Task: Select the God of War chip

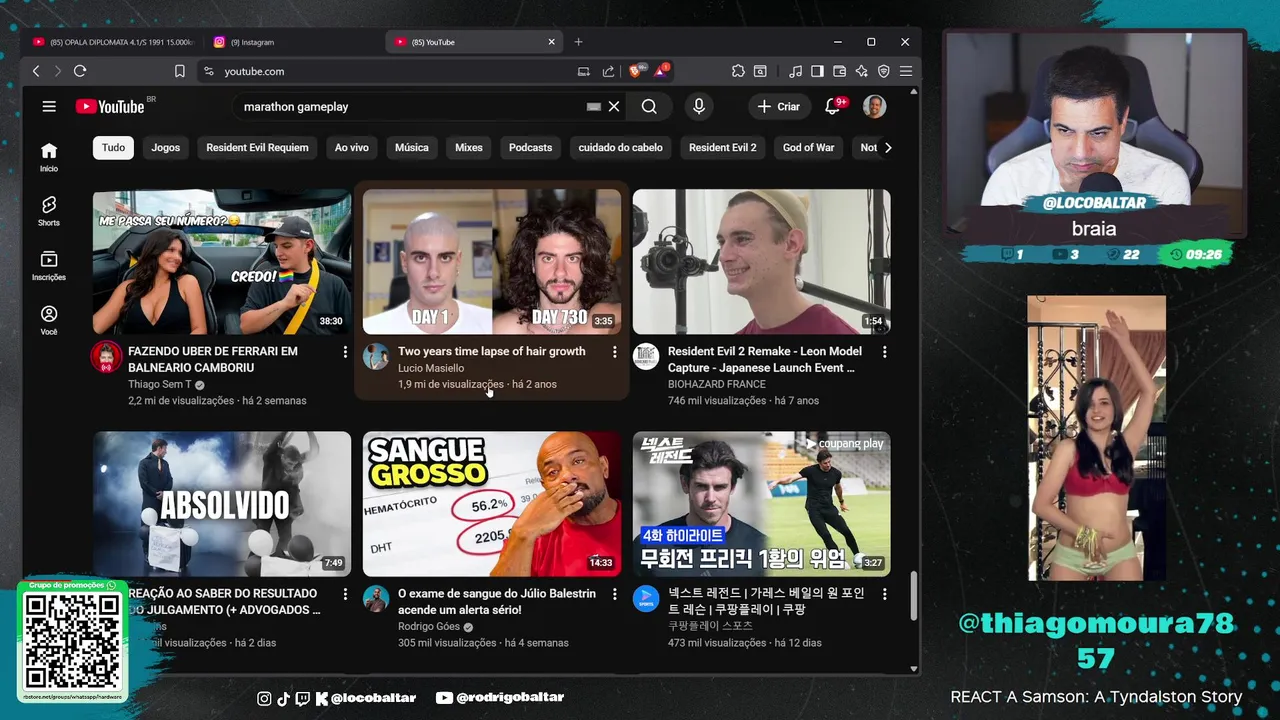Action: 808,148
